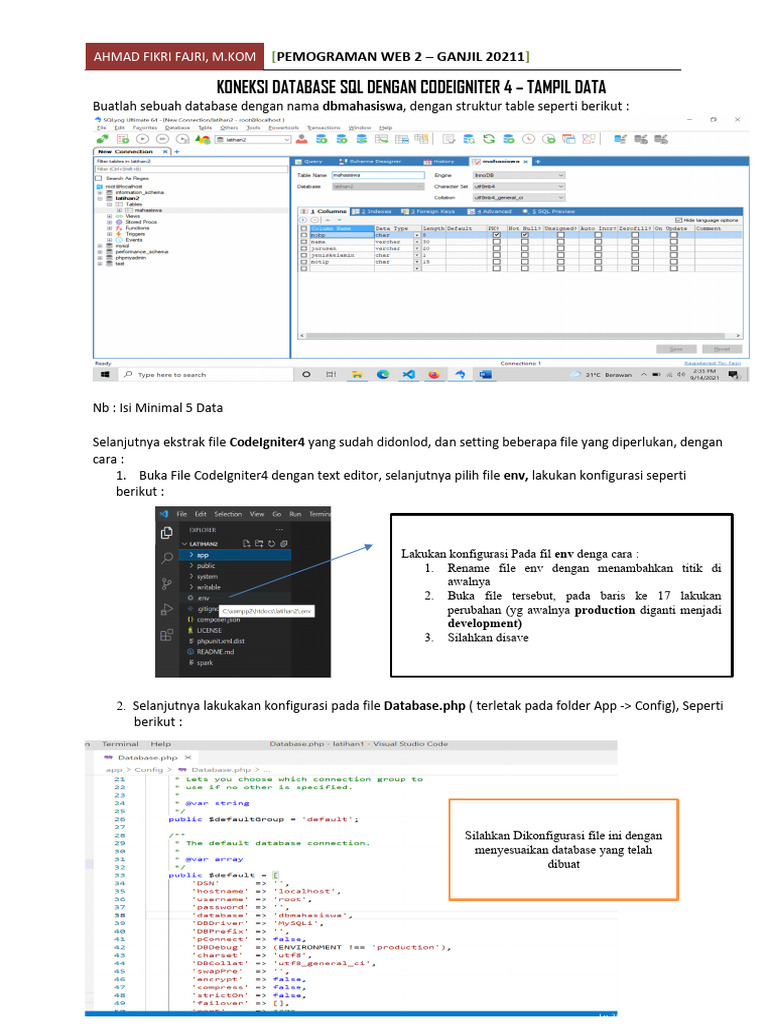Viewport: 768px width, 1024px height.
Task: Switch to Schema Designer tab in SQLyog
Action: pos(370,161)
